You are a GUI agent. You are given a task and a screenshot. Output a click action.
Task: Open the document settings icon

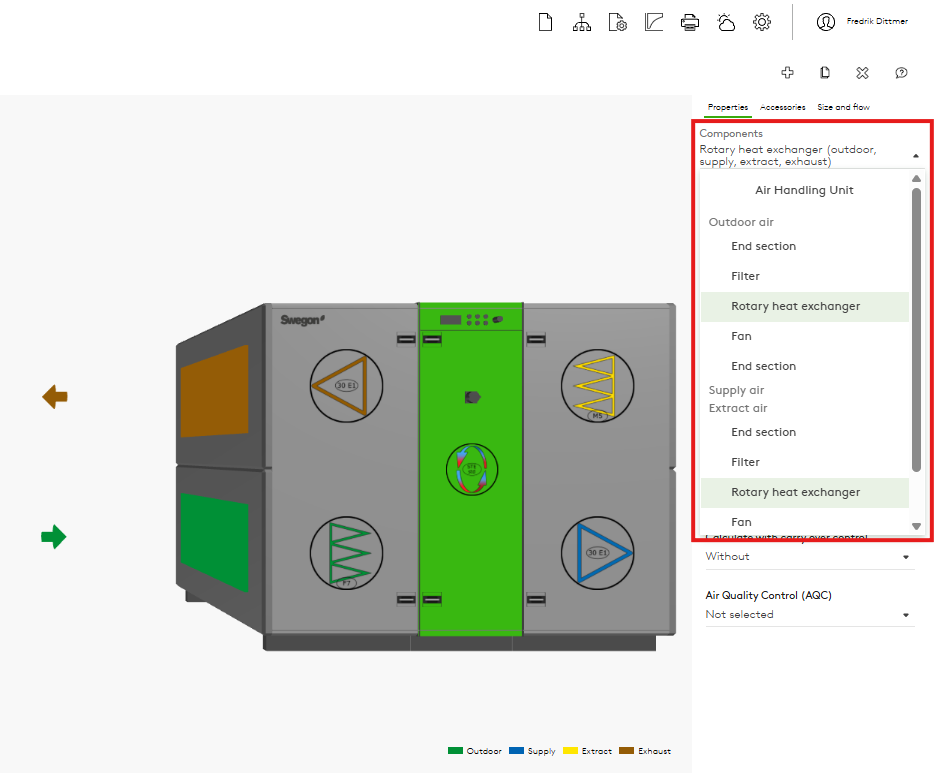tap(617, 22)
